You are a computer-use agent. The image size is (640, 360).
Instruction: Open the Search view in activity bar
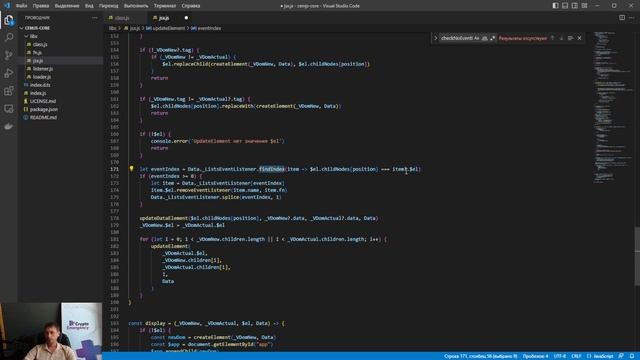pyautogui.click(x=9, y=38)
